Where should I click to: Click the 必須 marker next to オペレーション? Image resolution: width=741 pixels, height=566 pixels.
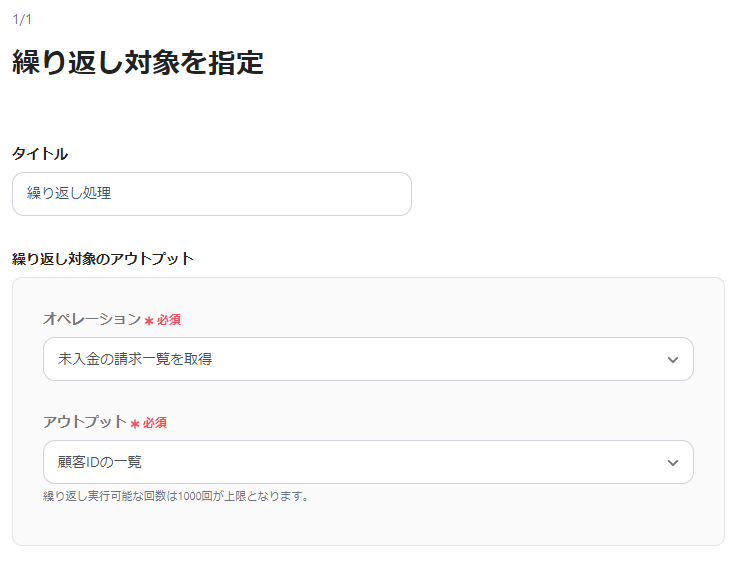coord(169,320)
